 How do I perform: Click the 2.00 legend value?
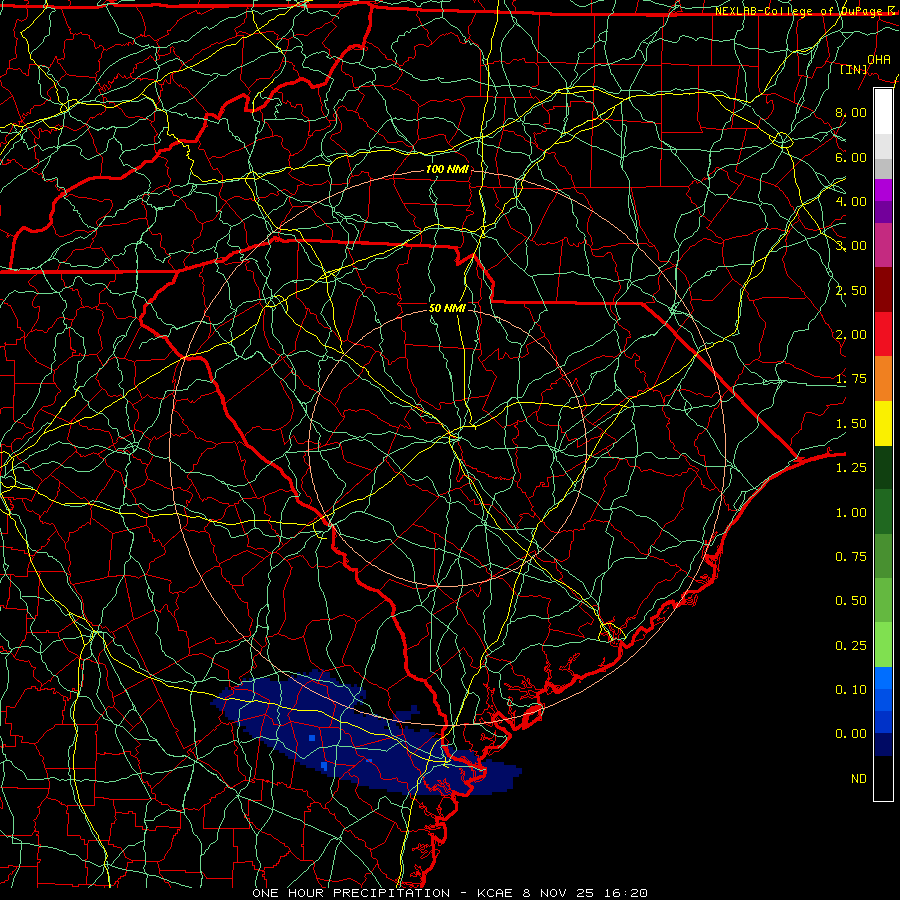[851, 335]
